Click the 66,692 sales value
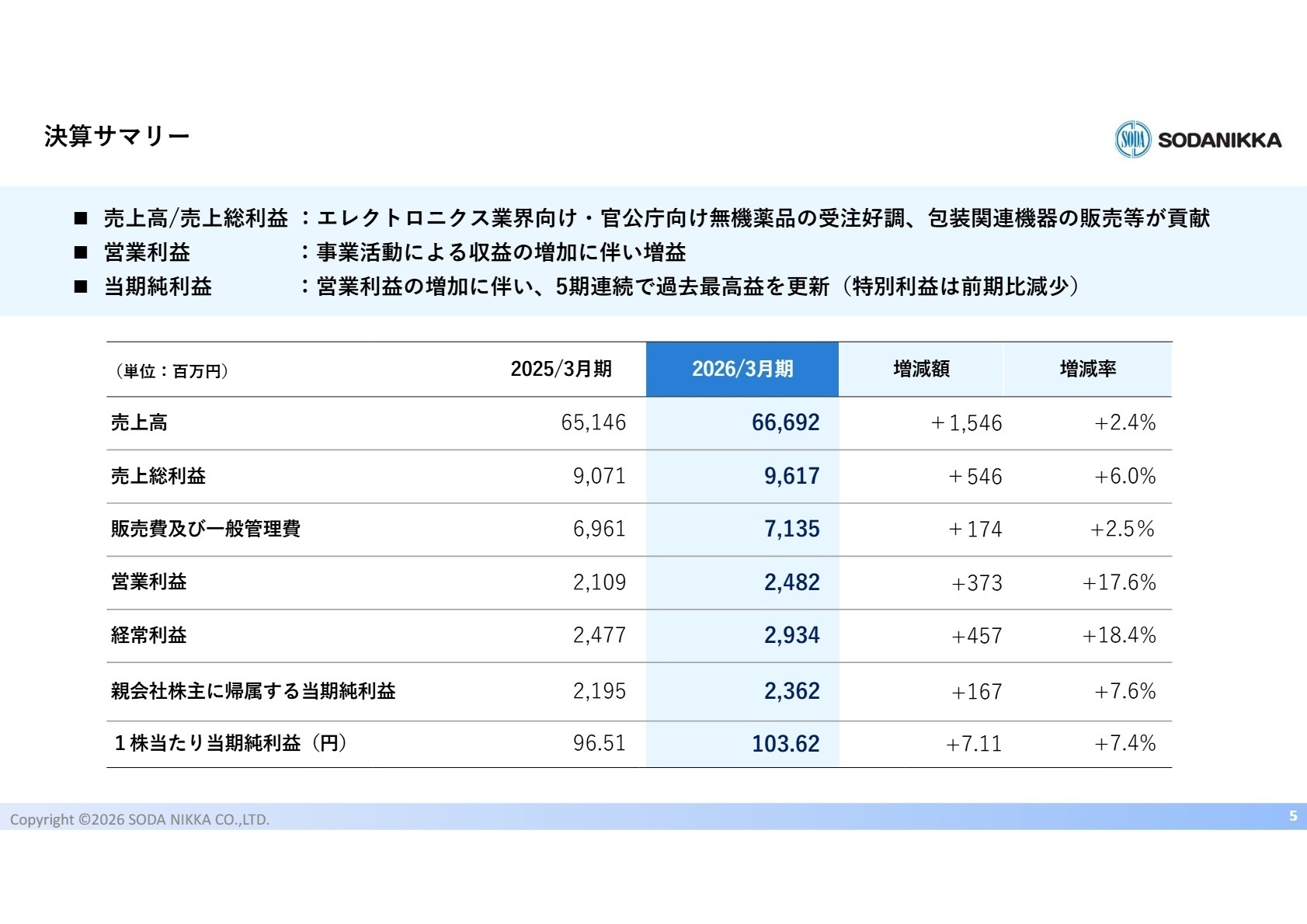 785,422
